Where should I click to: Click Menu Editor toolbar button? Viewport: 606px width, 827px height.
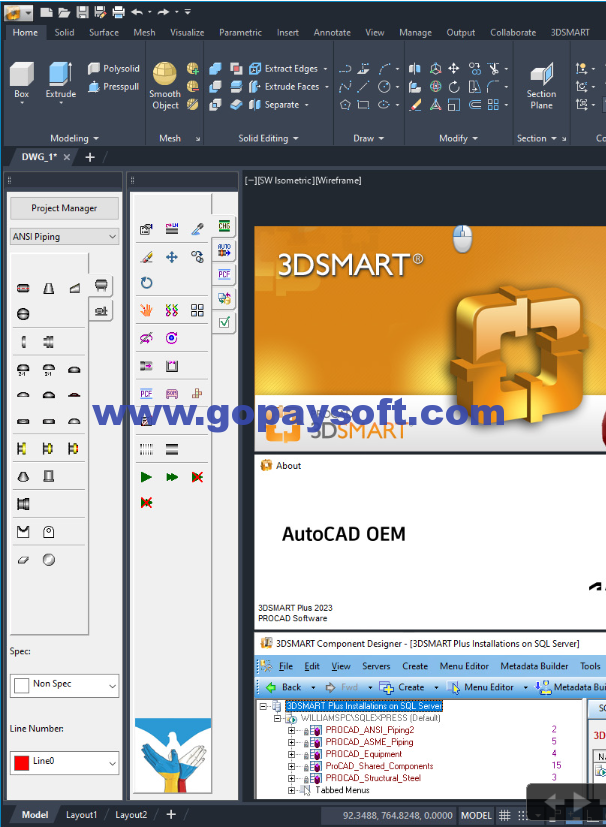[480, 687]
